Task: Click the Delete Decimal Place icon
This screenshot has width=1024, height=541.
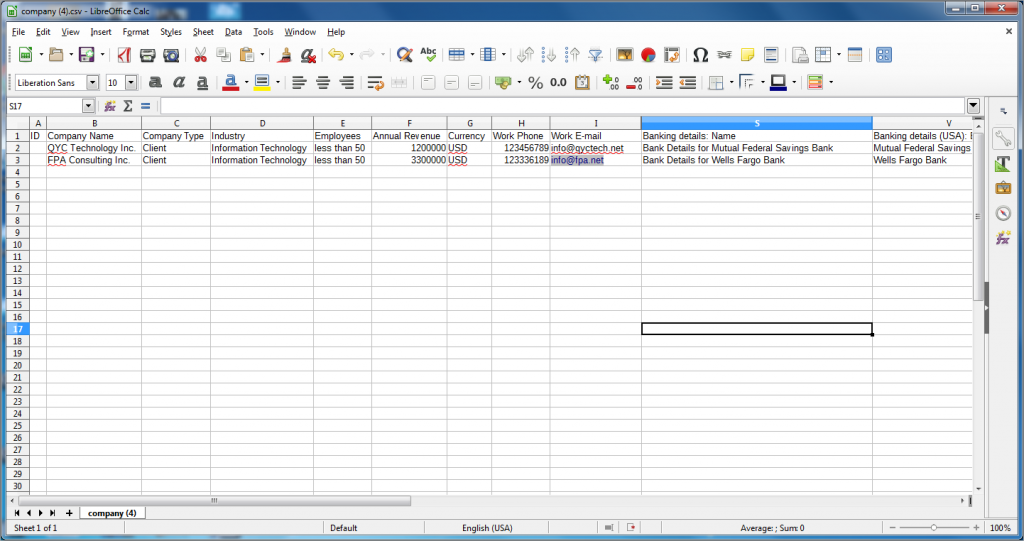Action: click(634, 82)
